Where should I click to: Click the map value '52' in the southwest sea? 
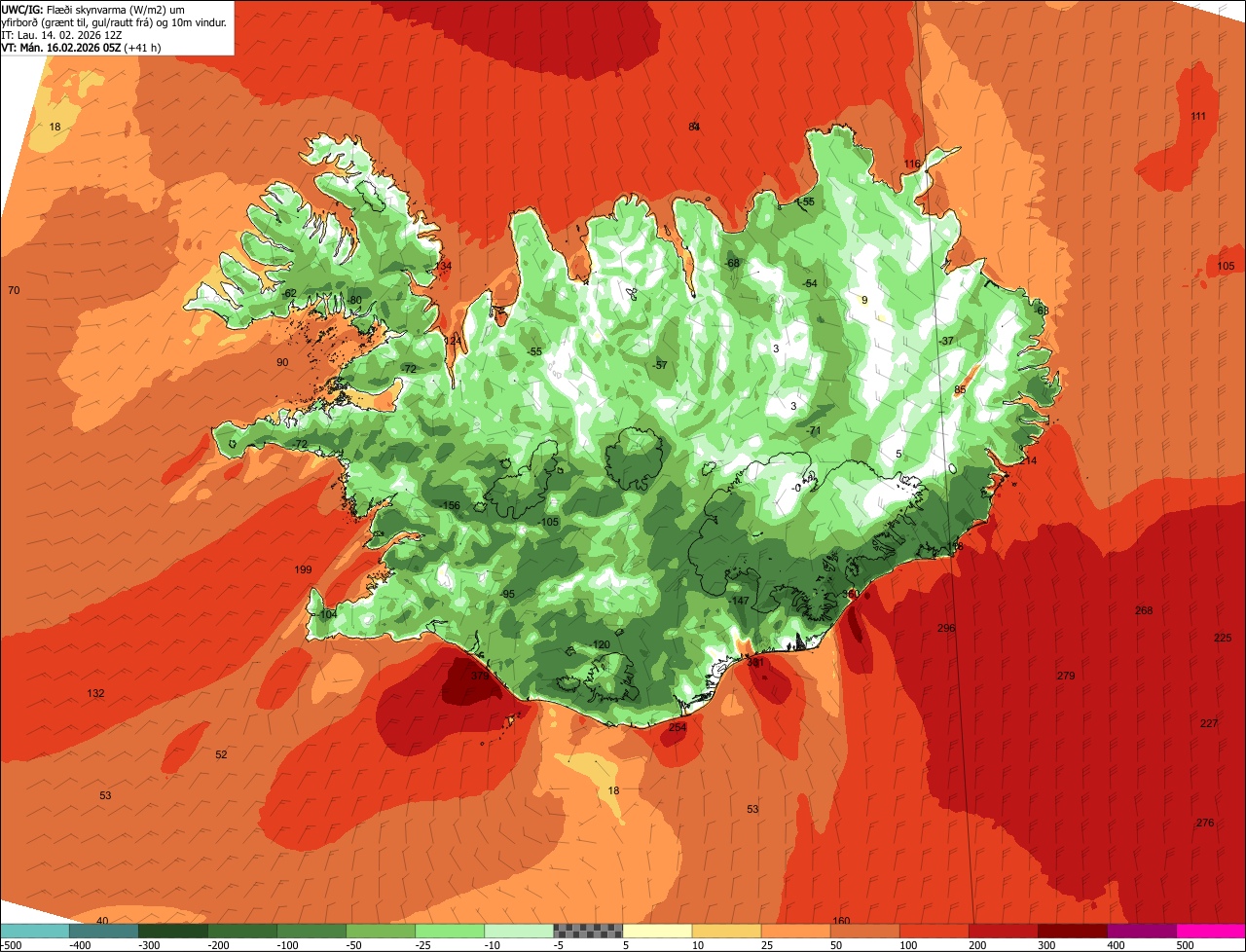(221, 754)
